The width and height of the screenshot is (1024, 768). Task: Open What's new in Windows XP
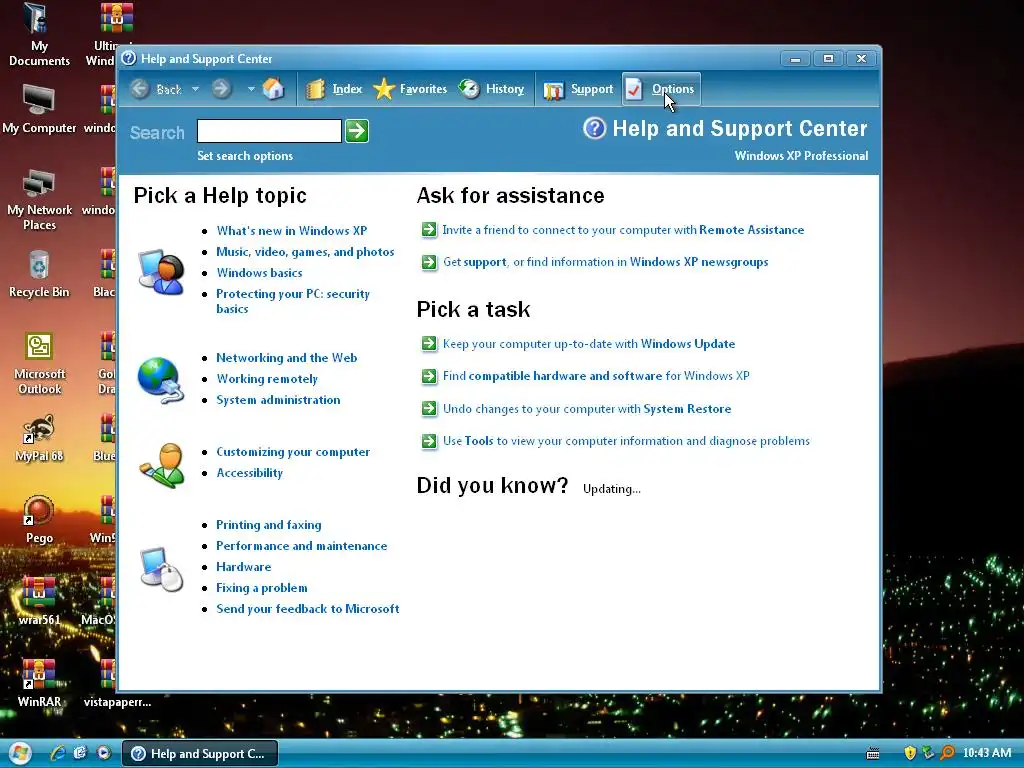tap(292, 231)
